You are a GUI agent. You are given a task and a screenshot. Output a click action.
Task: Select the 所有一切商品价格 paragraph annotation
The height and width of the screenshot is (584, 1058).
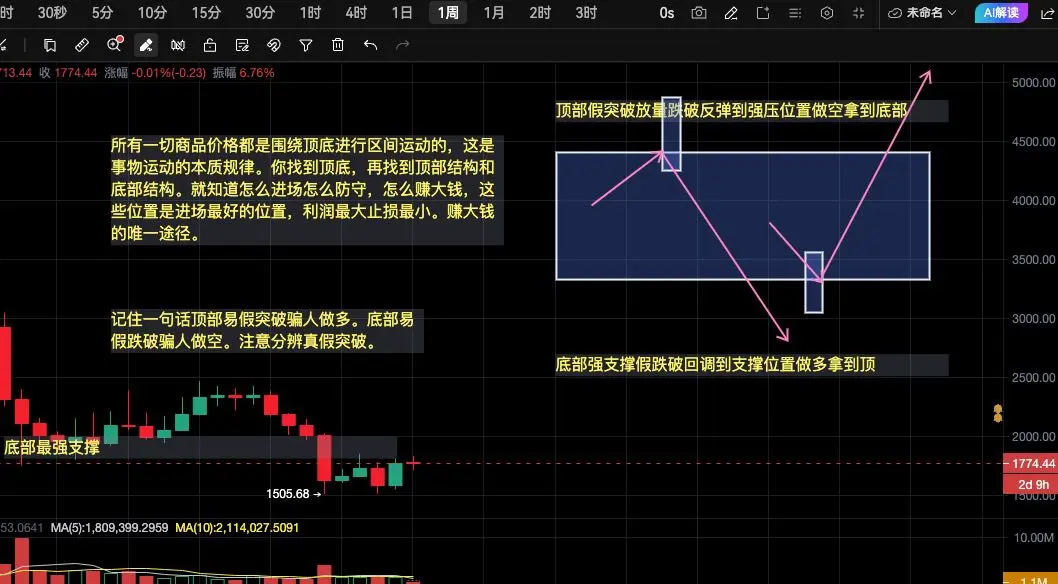click(306, 189)
